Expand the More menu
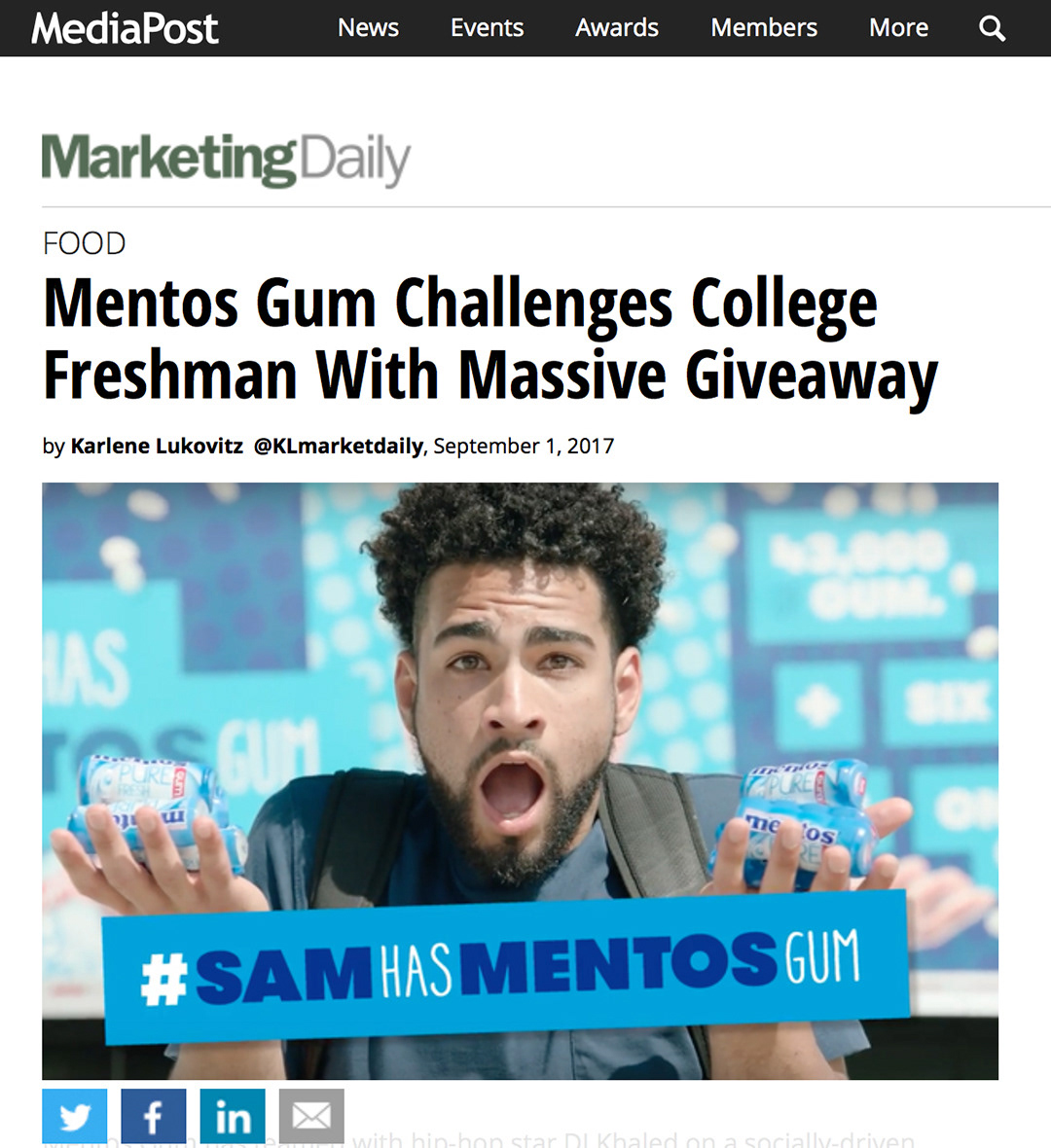 [x=898, y=28]
